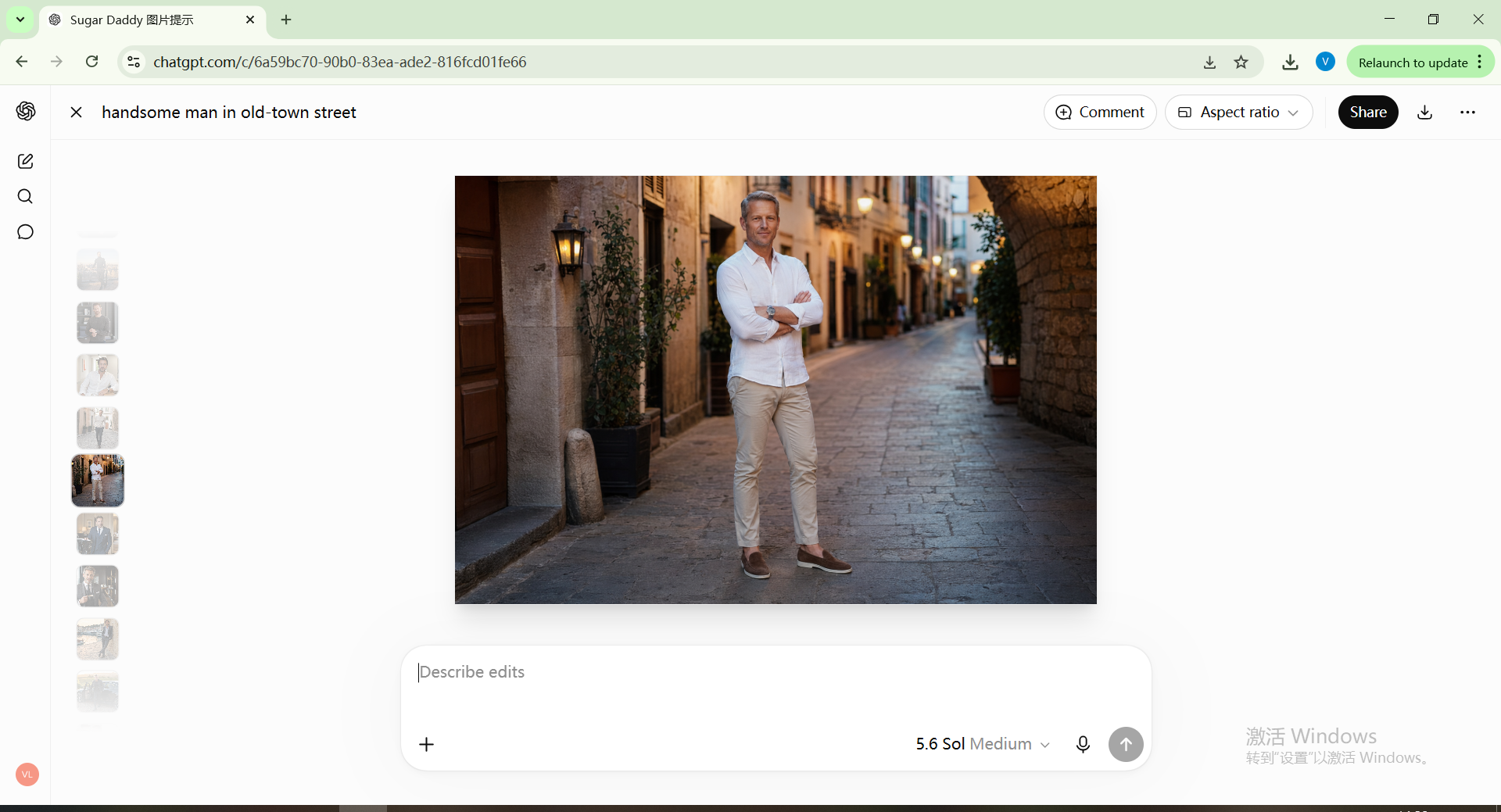Submit edits with the up-arrow send button

pyautogui.click(x=1126, y=744)
